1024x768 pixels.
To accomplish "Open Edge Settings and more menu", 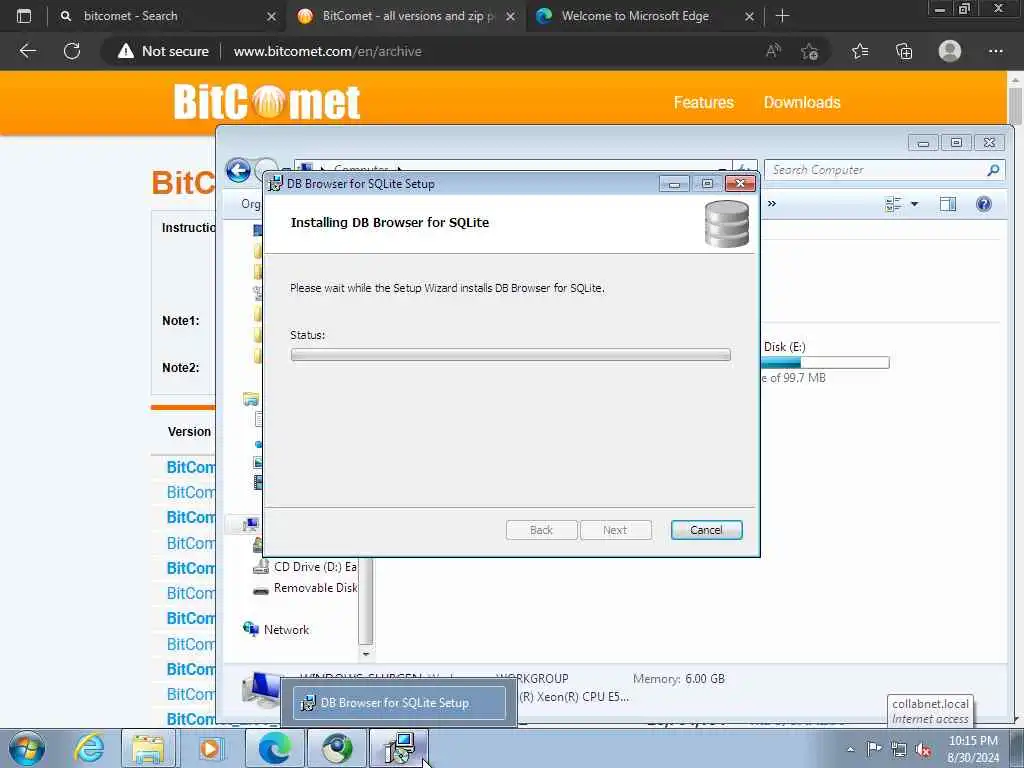I will [x=995, y=51].
